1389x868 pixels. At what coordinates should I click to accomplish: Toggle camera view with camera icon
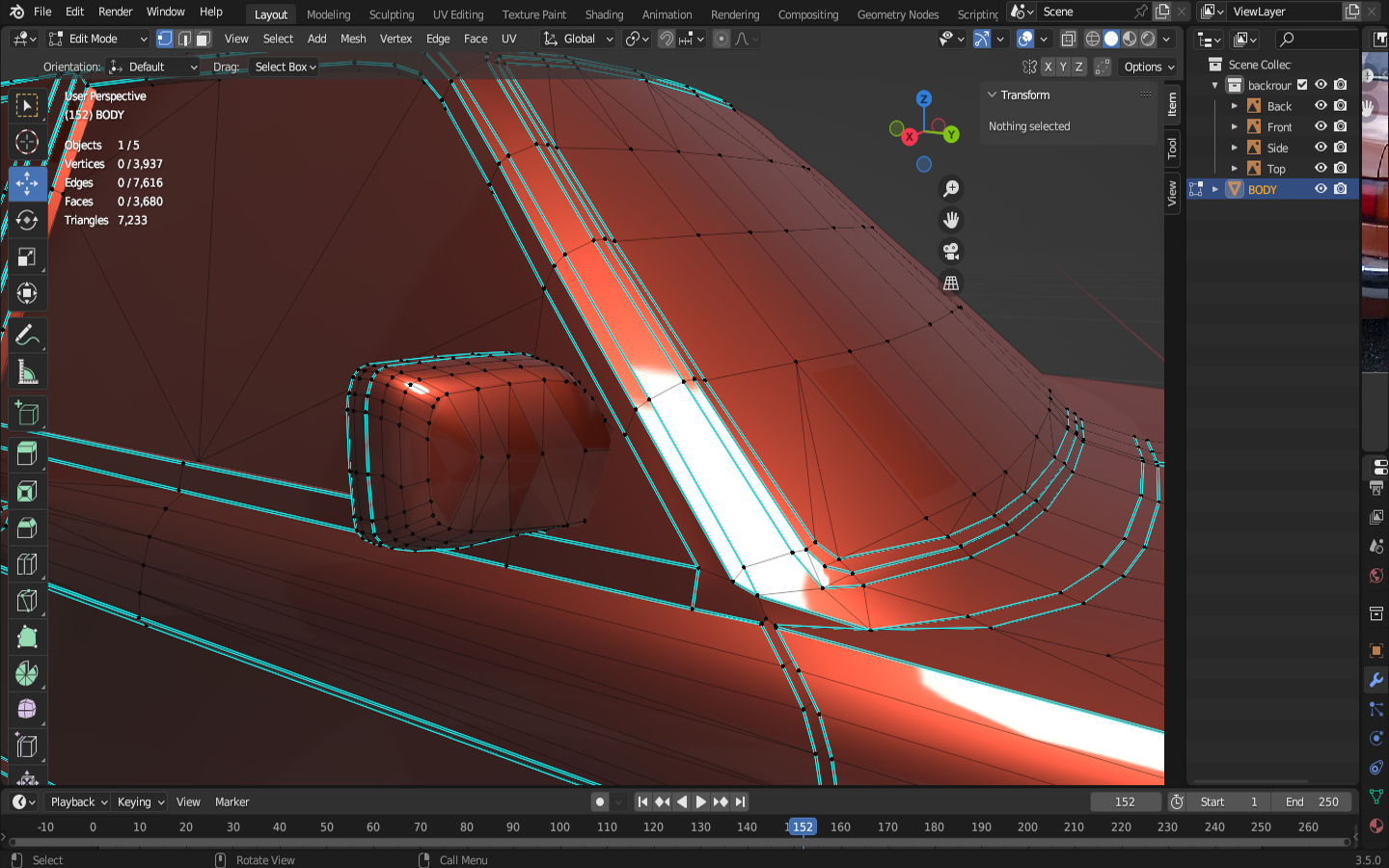click(x=951, y=252)
